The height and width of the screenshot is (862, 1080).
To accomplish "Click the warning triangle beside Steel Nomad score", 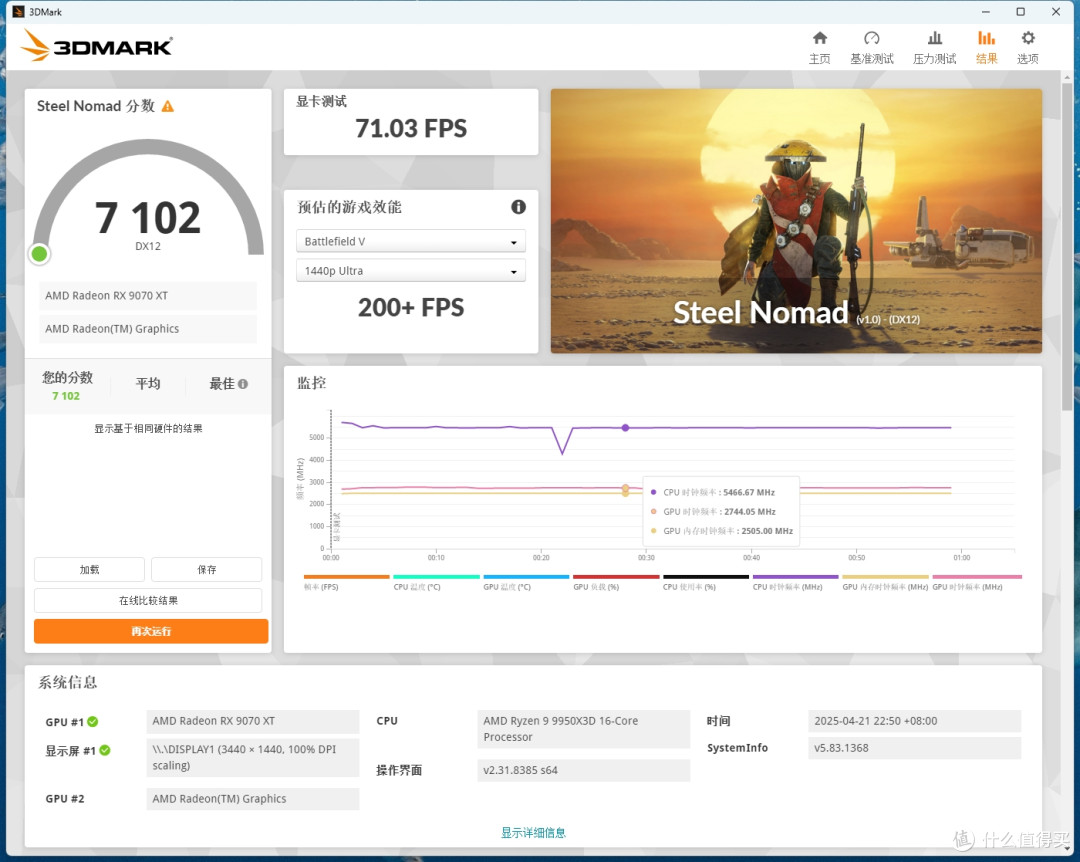I will [168, 106].
